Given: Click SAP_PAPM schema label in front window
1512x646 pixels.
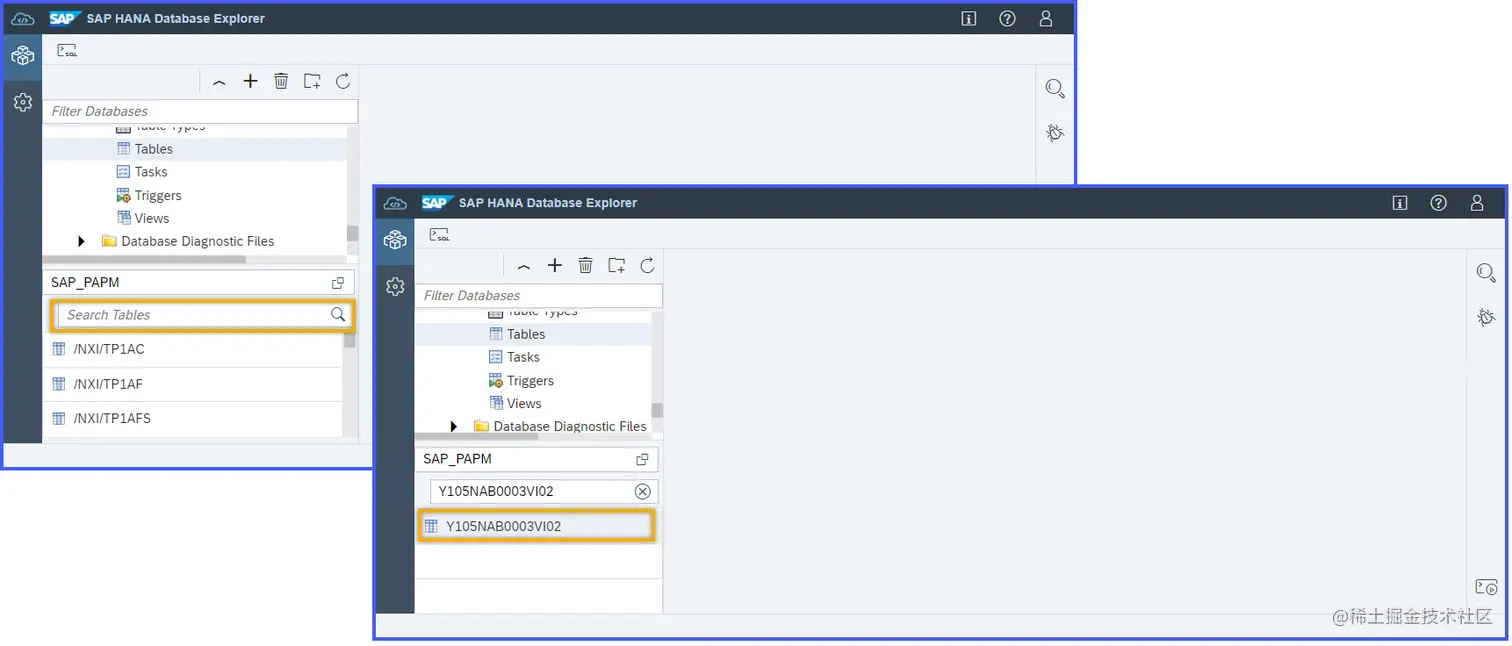Looking at the screenshot, I should pyautogui.click(x=457, y=459).
